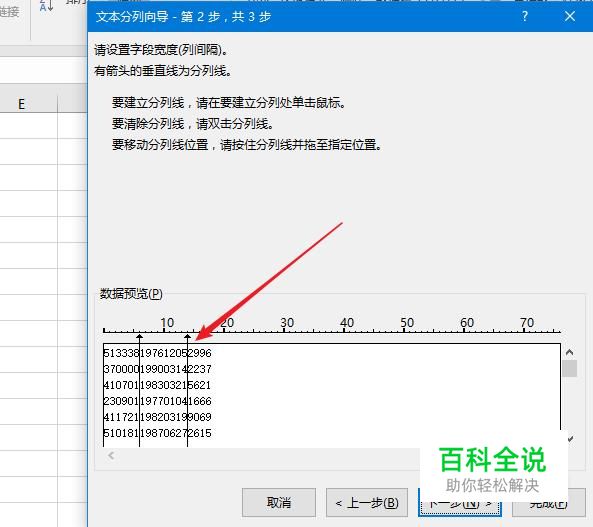Click ruler mark 40 in data preview

[x=347, y=323]
